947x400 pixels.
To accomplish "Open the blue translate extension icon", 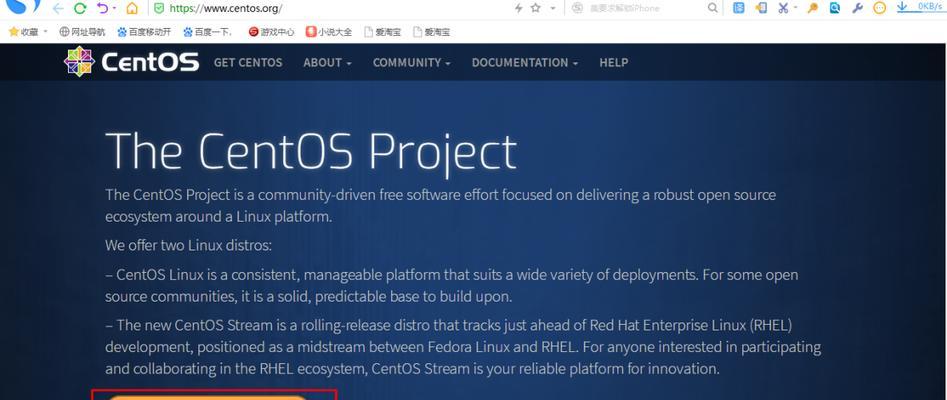I will click(x=739, y=8).
